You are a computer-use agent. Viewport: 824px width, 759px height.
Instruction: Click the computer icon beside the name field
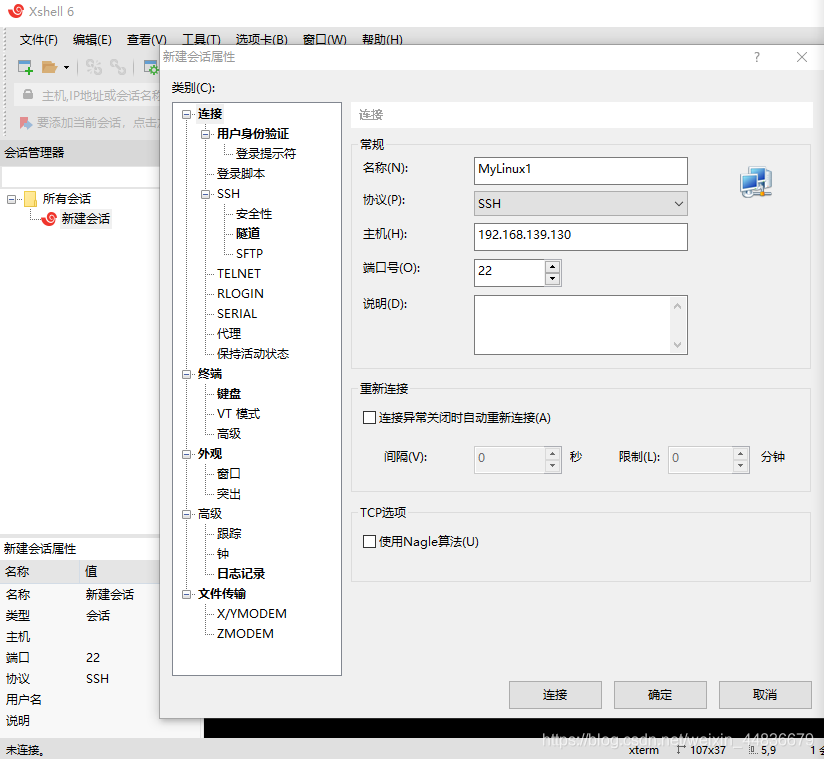(x=756, y=181)
